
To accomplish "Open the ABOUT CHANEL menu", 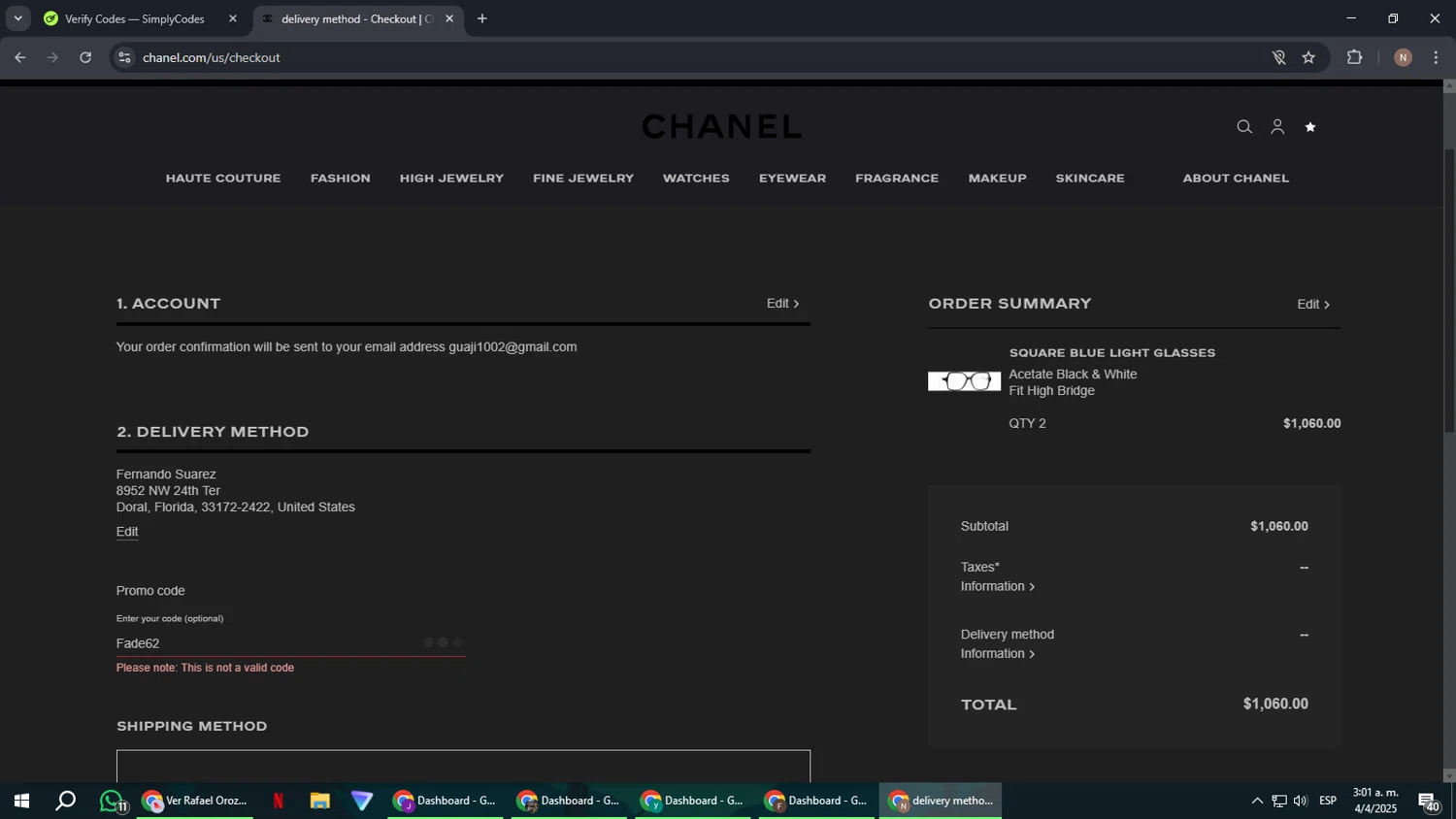I will coord(1236,179).
